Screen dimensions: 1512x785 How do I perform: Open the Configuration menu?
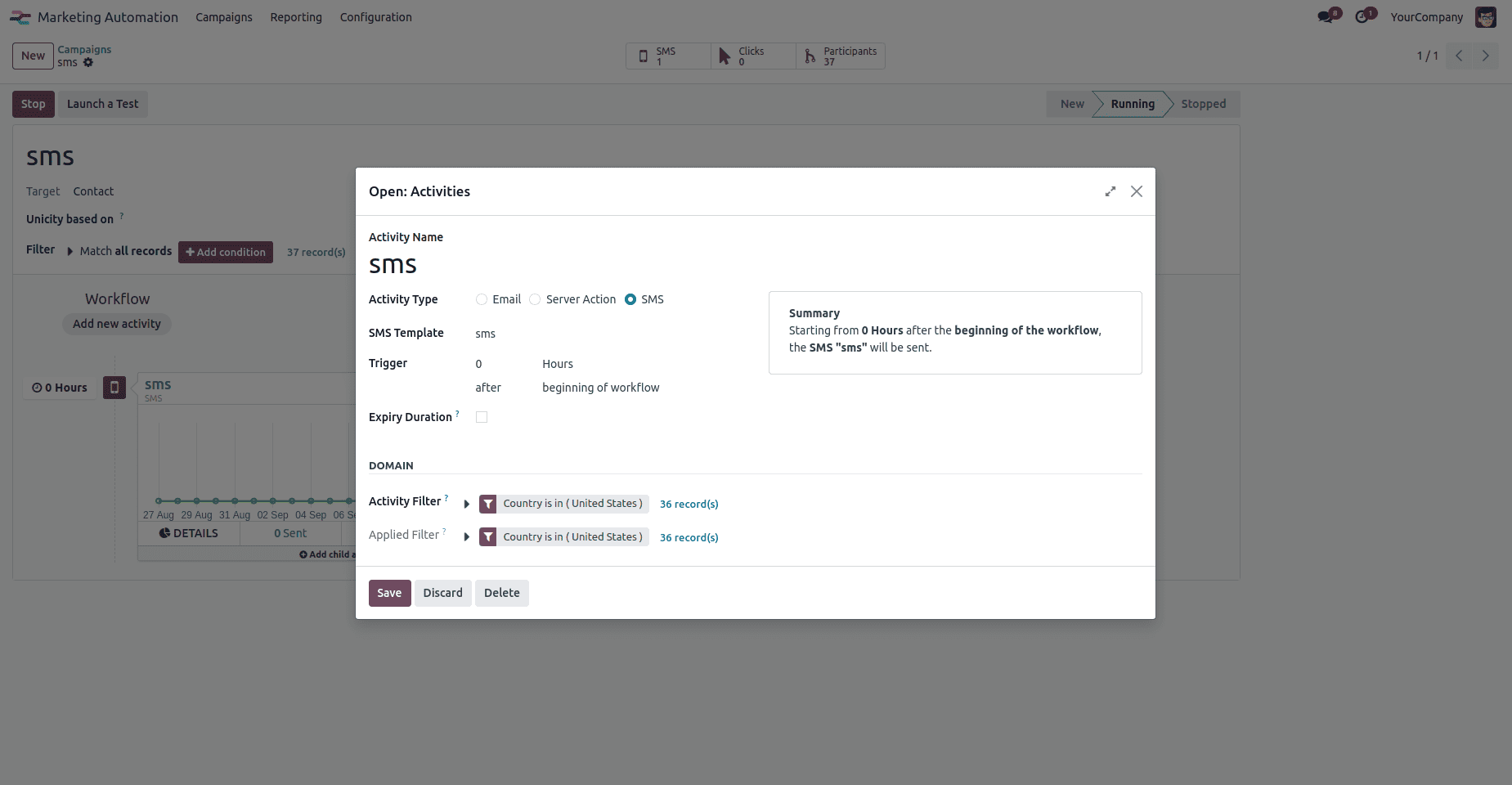(376, 17)
